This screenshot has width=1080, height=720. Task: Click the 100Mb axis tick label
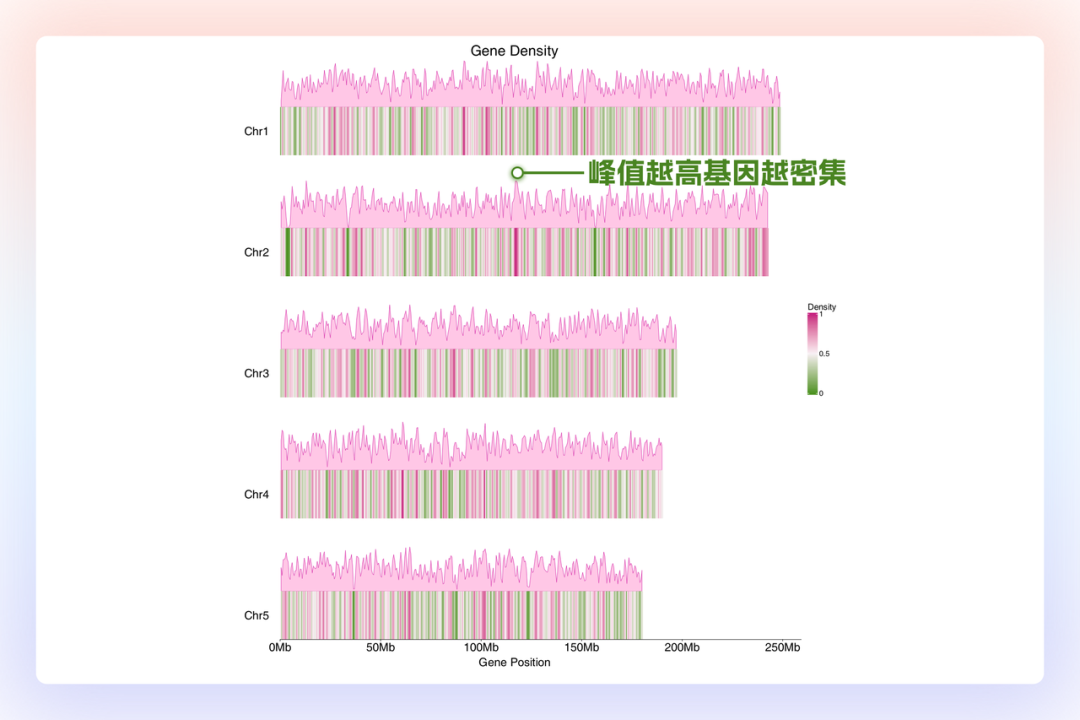pos(481,648)
